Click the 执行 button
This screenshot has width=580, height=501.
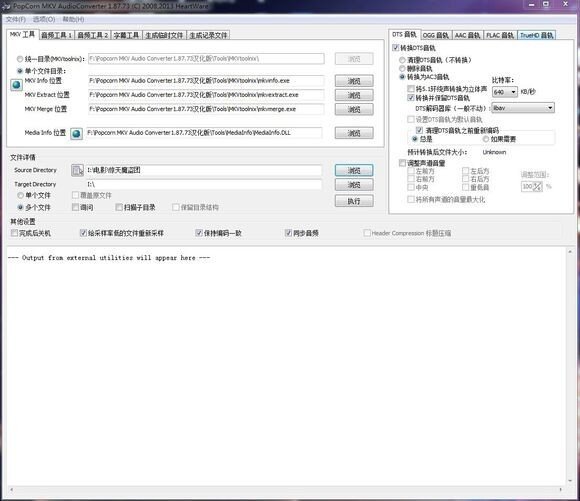click(x=354, y=201)
